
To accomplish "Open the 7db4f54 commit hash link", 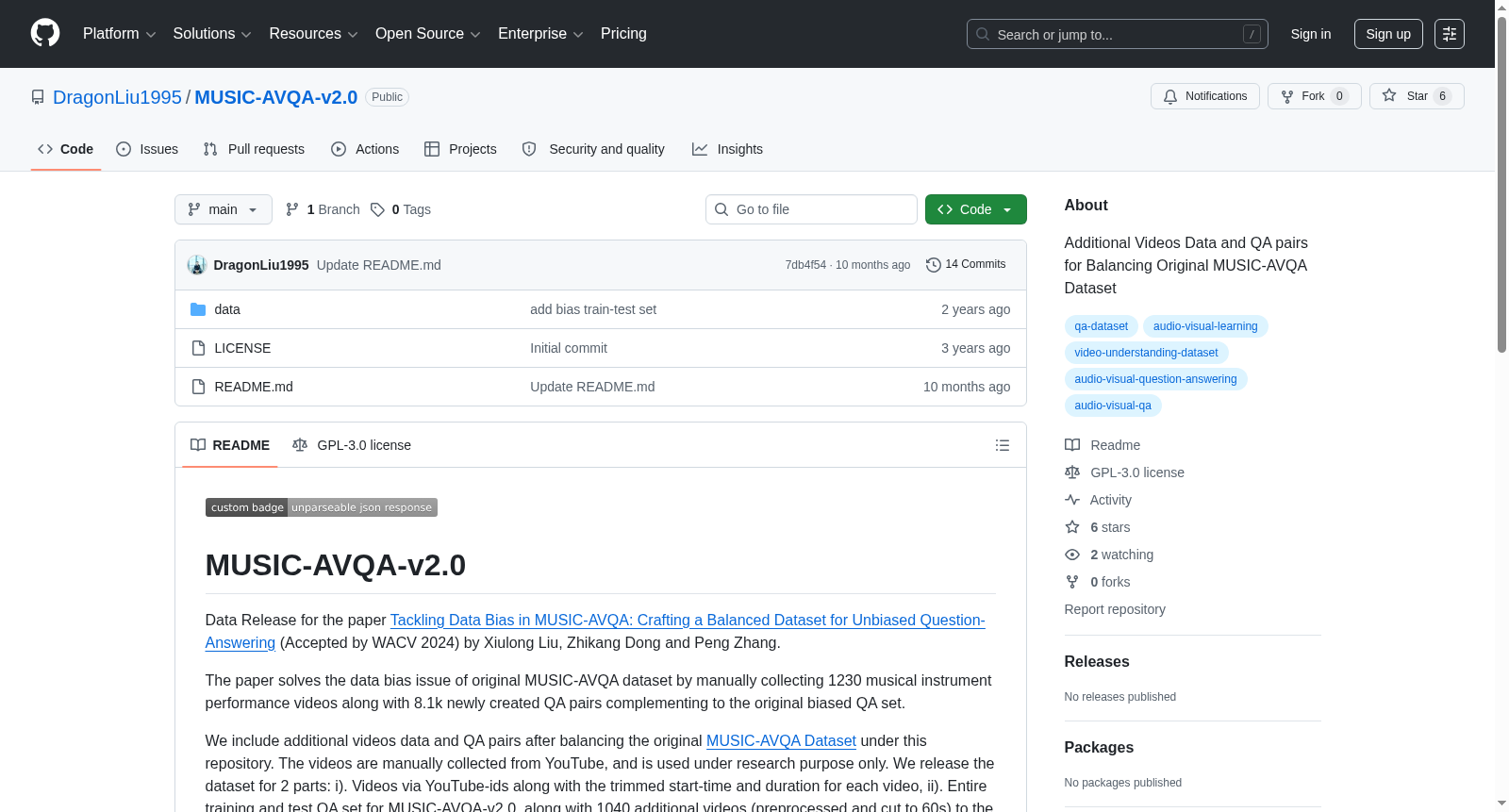I will click(805, 265).
